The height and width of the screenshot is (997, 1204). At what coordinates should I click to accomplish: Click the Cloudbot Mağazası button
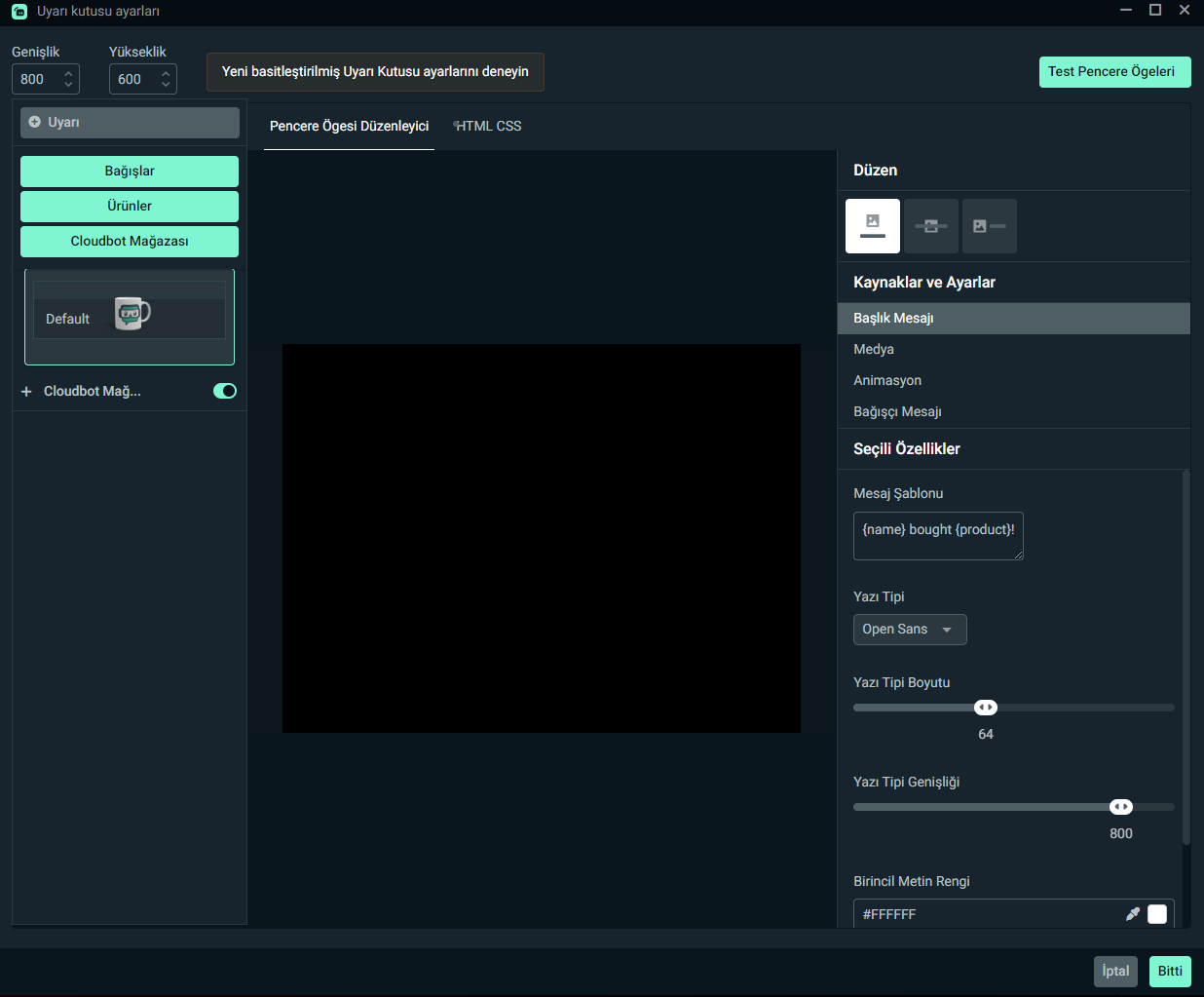(130, 242)
